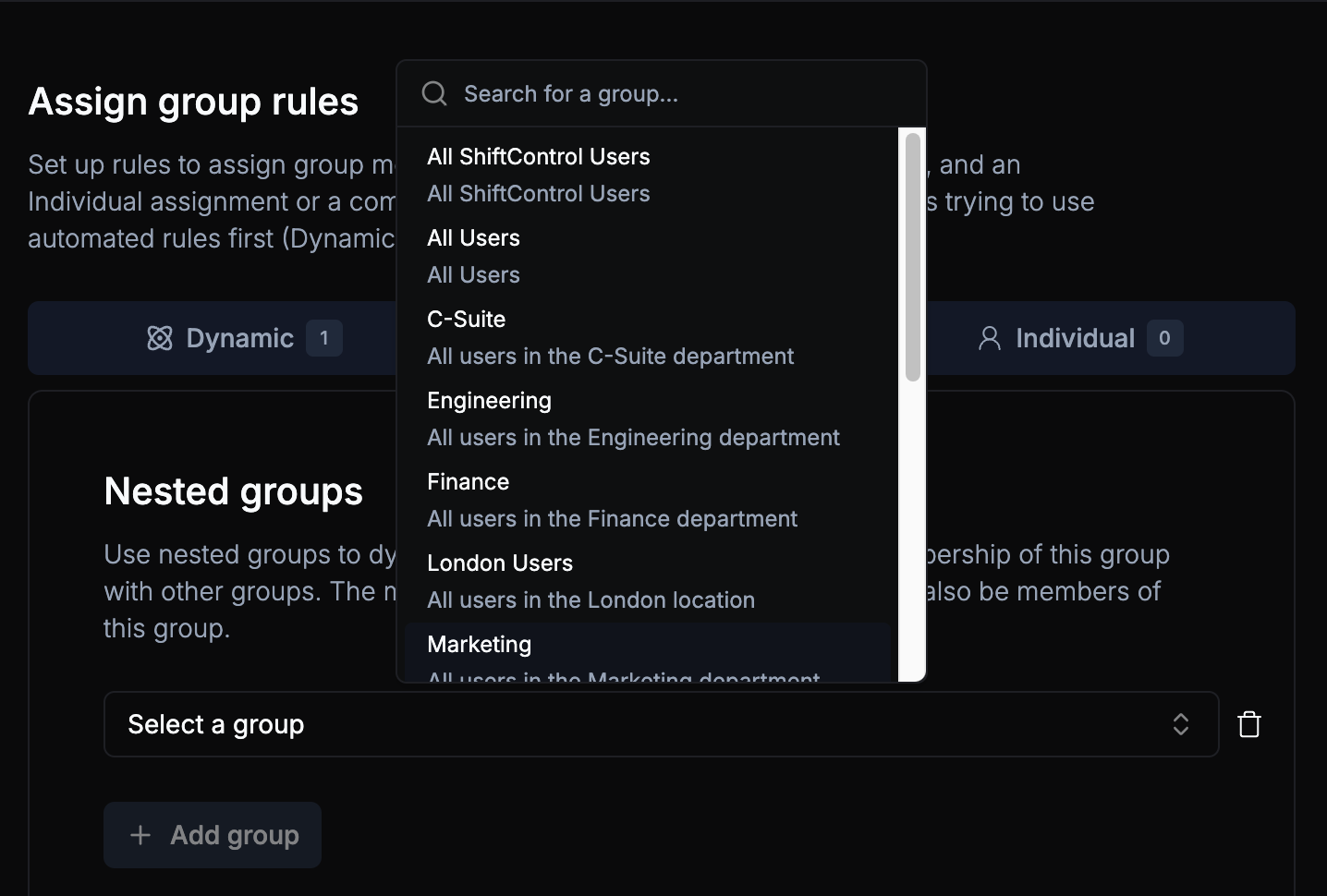
Task: Click the person icon on Individual tab
Action: tap(989, 338)
